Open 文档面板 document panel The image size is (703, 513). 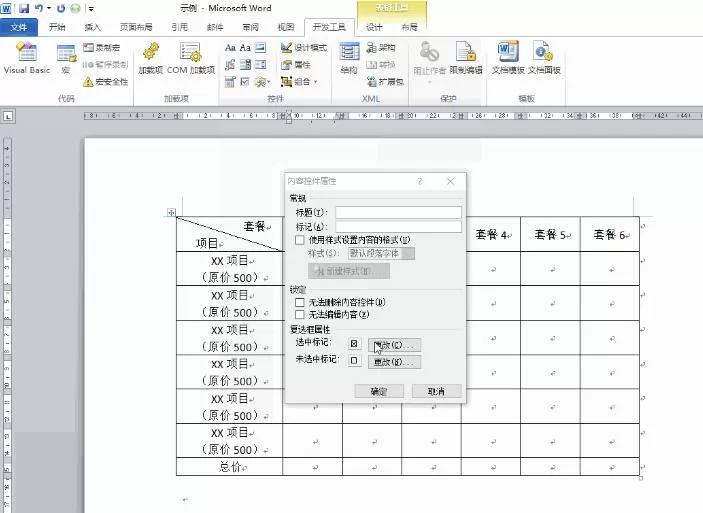(x=544, y=57)
